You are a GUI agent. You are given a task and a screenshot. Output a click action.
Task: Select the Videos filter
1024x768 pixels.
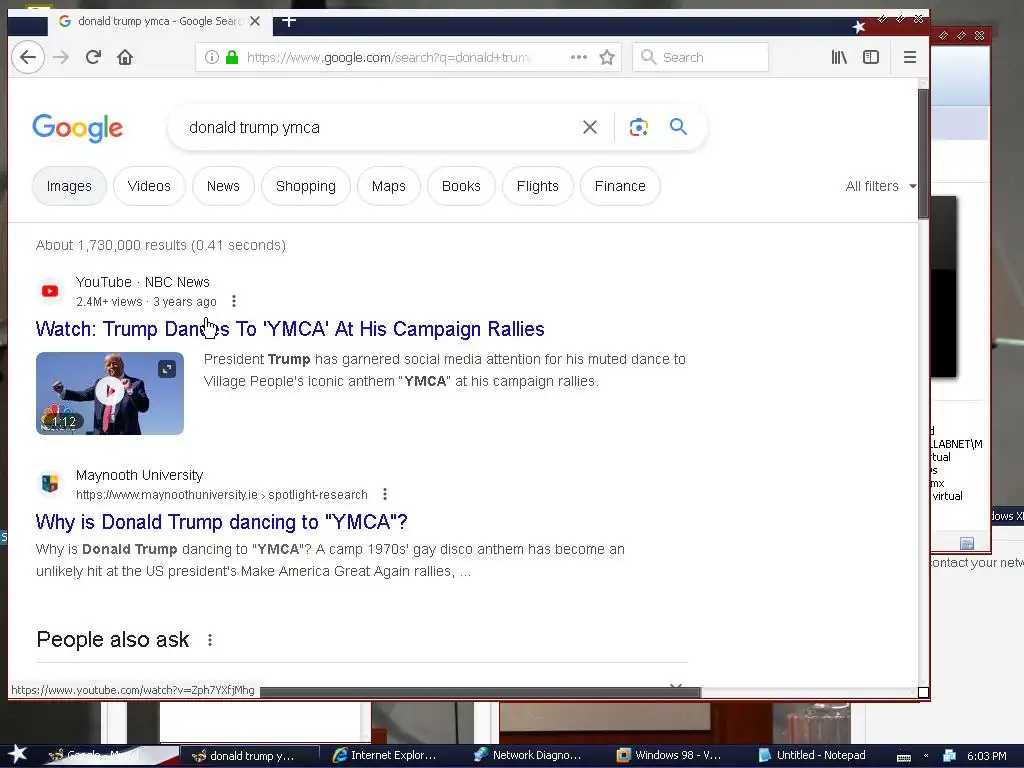click(149, 186)
